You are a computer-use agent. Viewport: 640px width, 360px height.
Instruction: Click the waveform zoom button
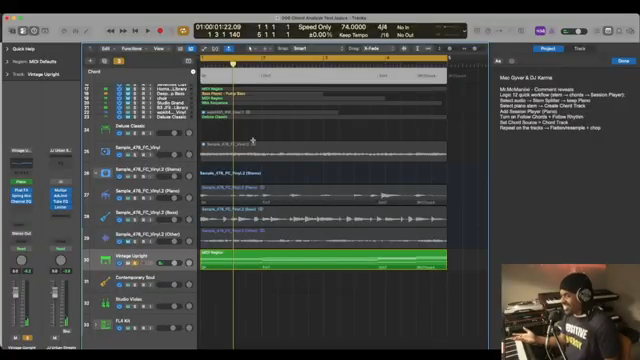404,49
